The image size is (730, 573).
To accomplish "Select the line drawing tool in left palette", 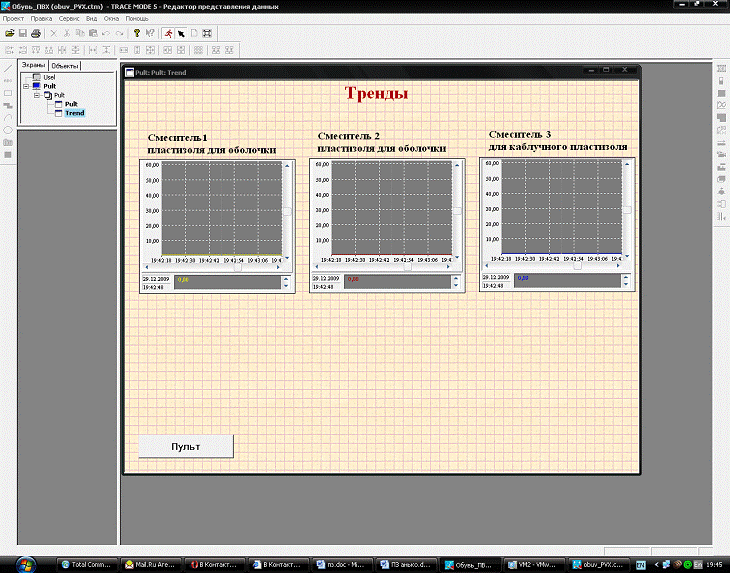I will point(8,67).
